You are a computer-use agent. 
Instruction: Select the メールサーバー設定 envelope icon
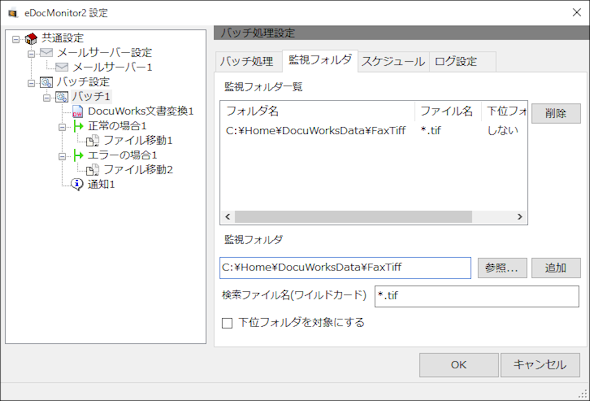47,52
